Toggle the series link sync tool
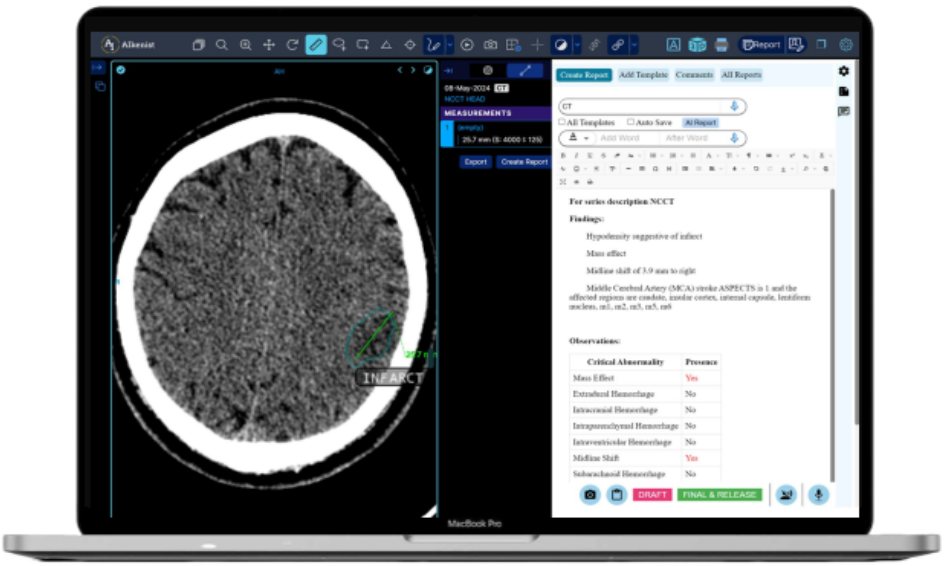Screen dimensions: 944x566 [x=618, y=45]
